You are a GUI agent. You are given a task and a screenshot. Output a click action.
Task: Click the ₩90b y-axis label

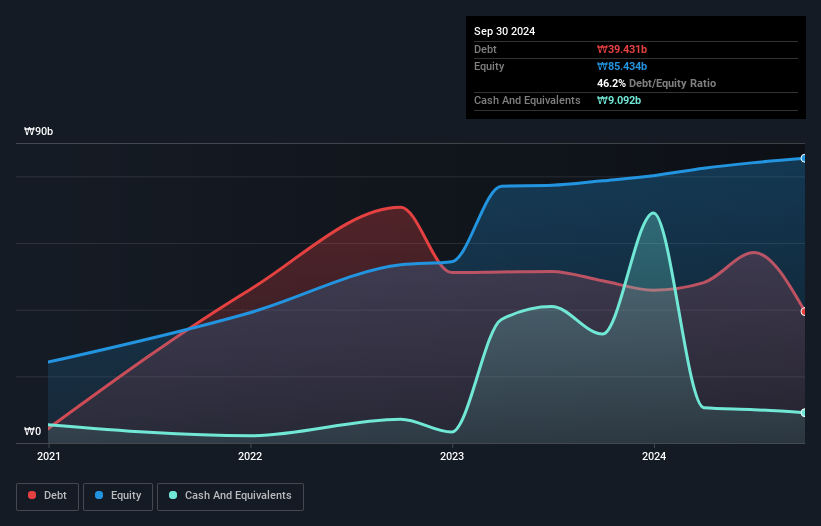39,131
